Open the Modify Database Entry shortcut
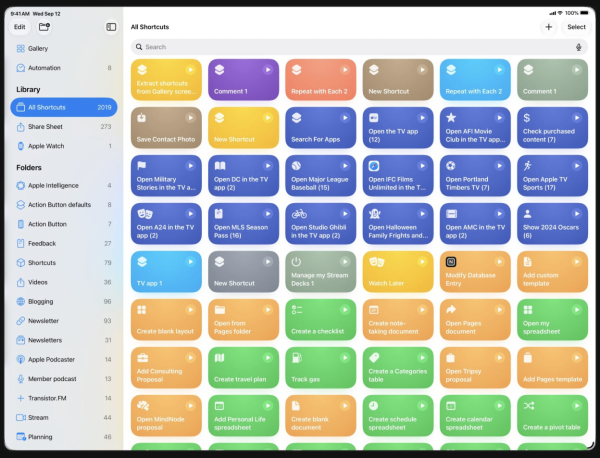The height and width of the screenshot is (458, 600). coord(475,272)
